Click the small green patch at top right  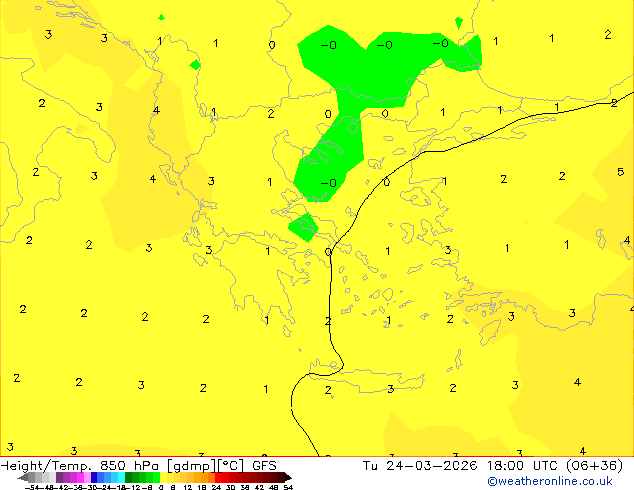(459, 22)
